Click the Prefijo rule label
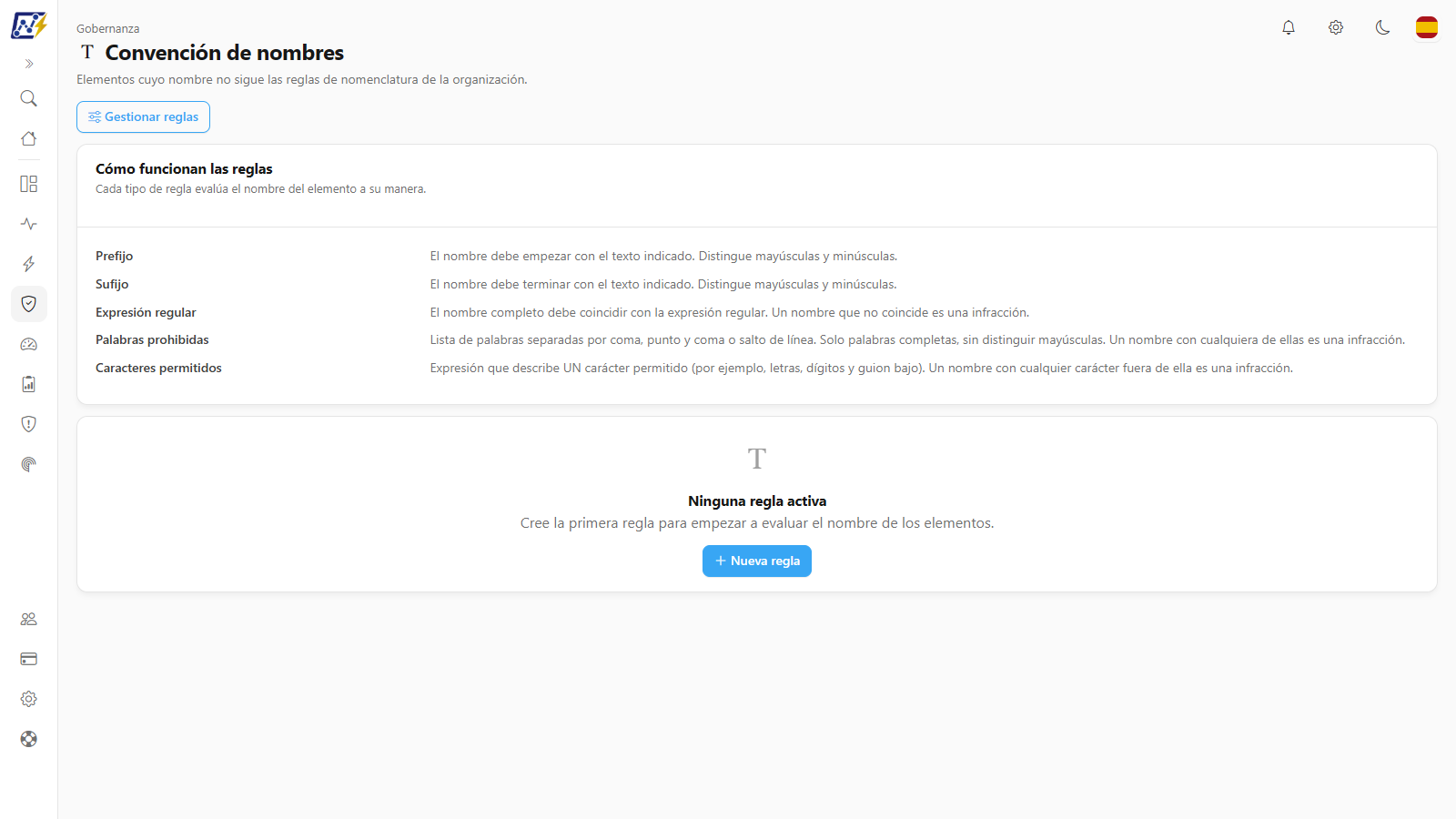The width and height of the screenshot is (1456, 819). pos(115,257)
